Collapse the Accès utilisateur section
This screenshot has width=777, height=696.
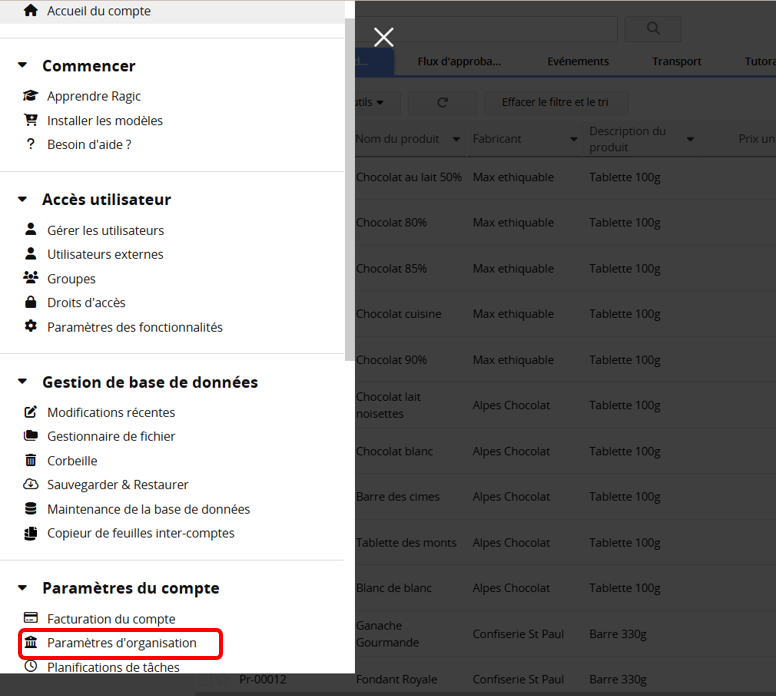coord(22,200)
